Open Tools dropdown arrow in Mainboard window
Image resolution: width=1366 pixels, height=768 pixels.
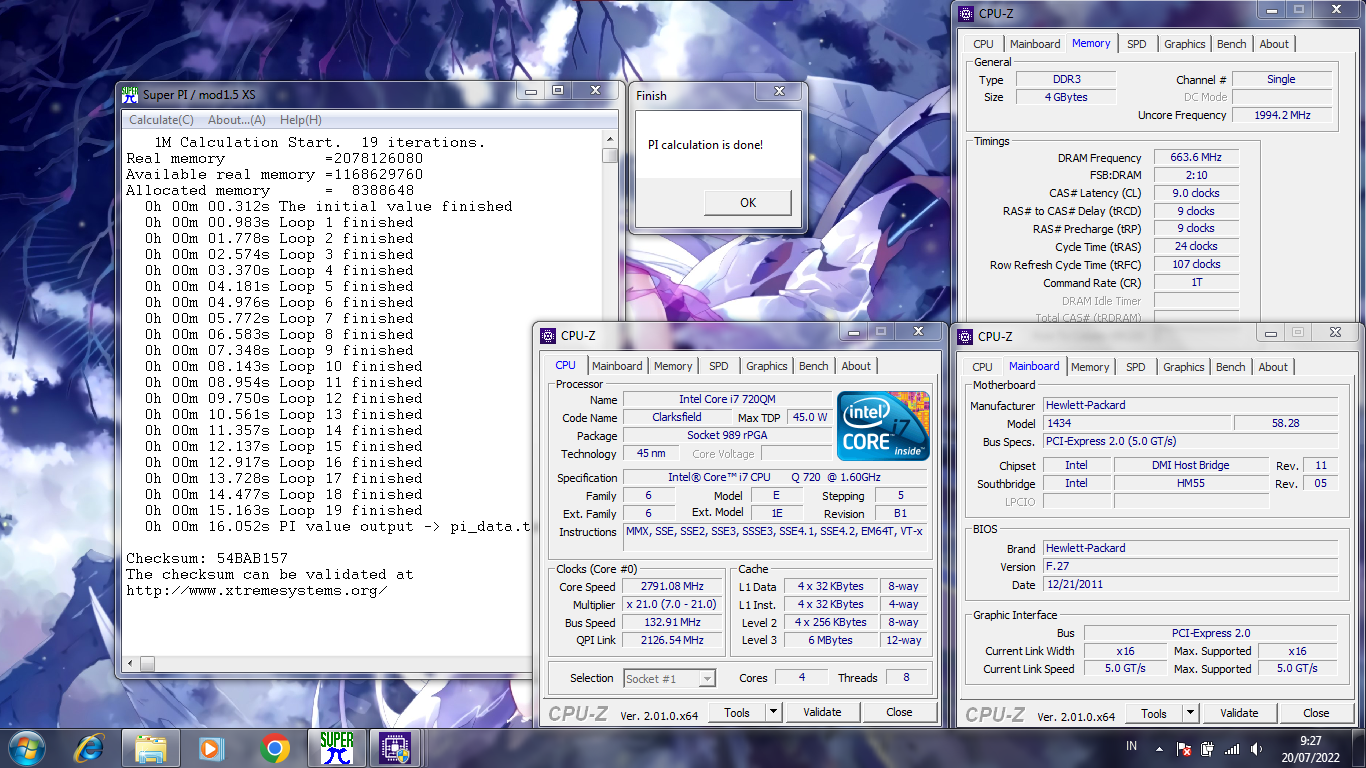click(x=1190, y=713)
